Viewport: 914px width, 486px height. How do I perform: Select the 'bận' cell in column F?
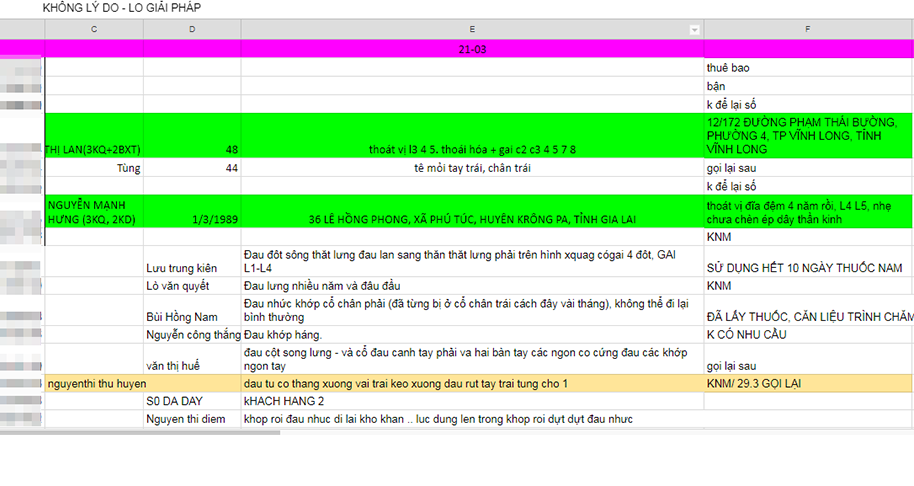click(808, 87)
